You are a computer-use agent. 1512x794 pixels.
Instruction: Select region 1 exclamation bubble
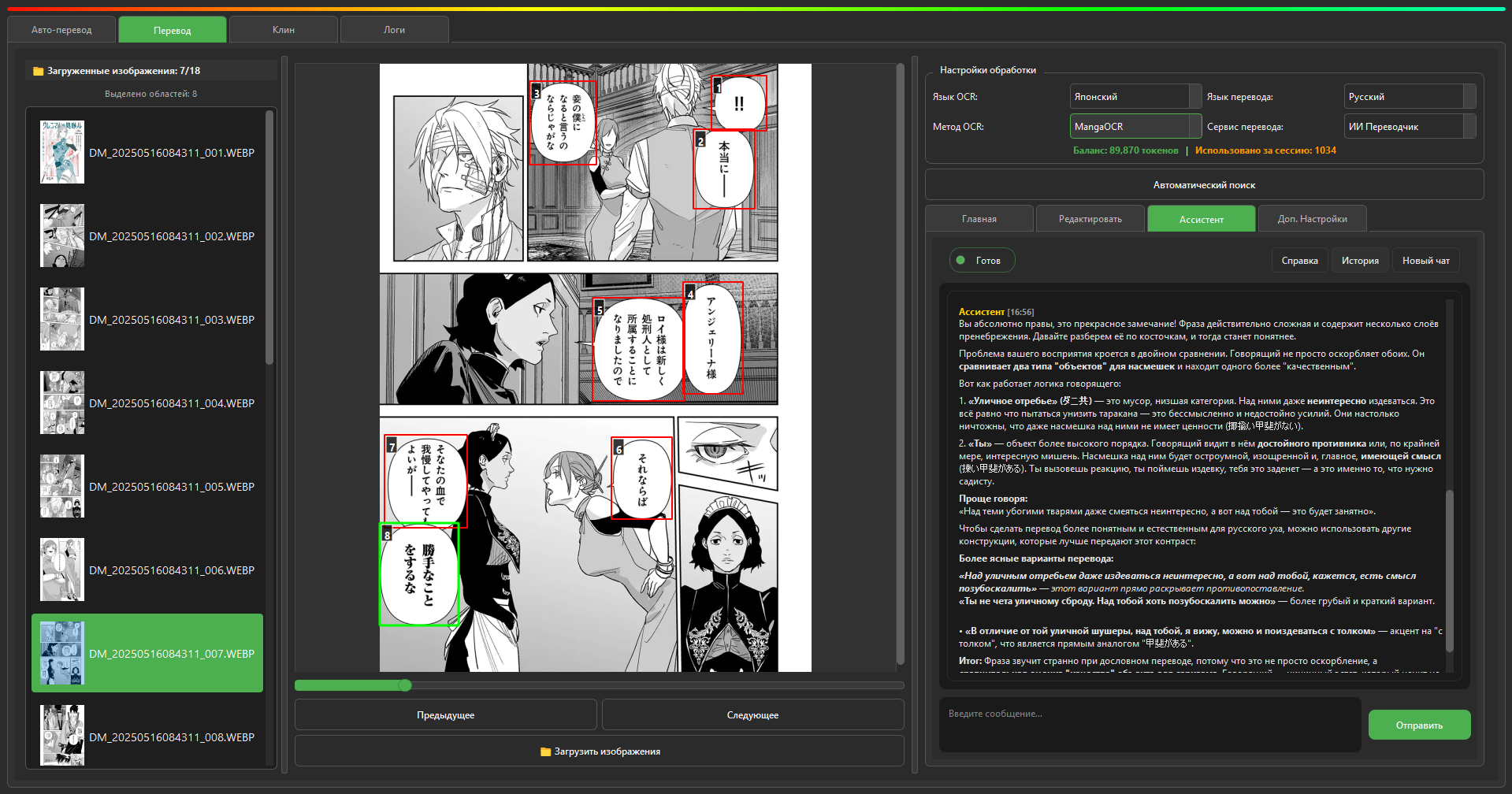coord(739,103)
